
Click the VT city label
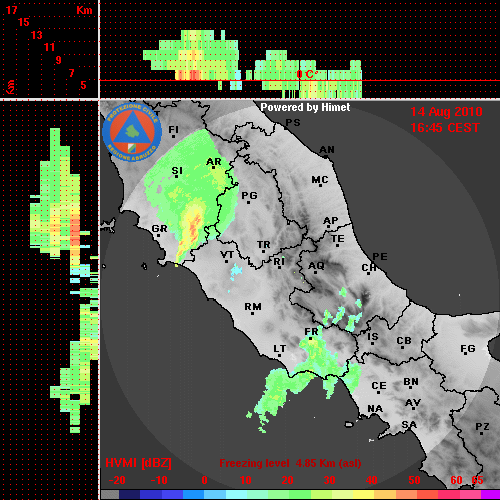[227, 255]
